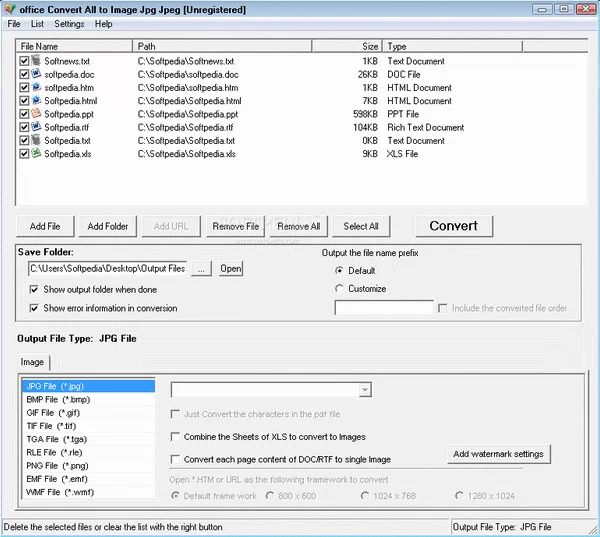Click the Rich Text Document type cell
Image resolution: width=600 pixels, height=537 pixels.
tap(426, 127)
